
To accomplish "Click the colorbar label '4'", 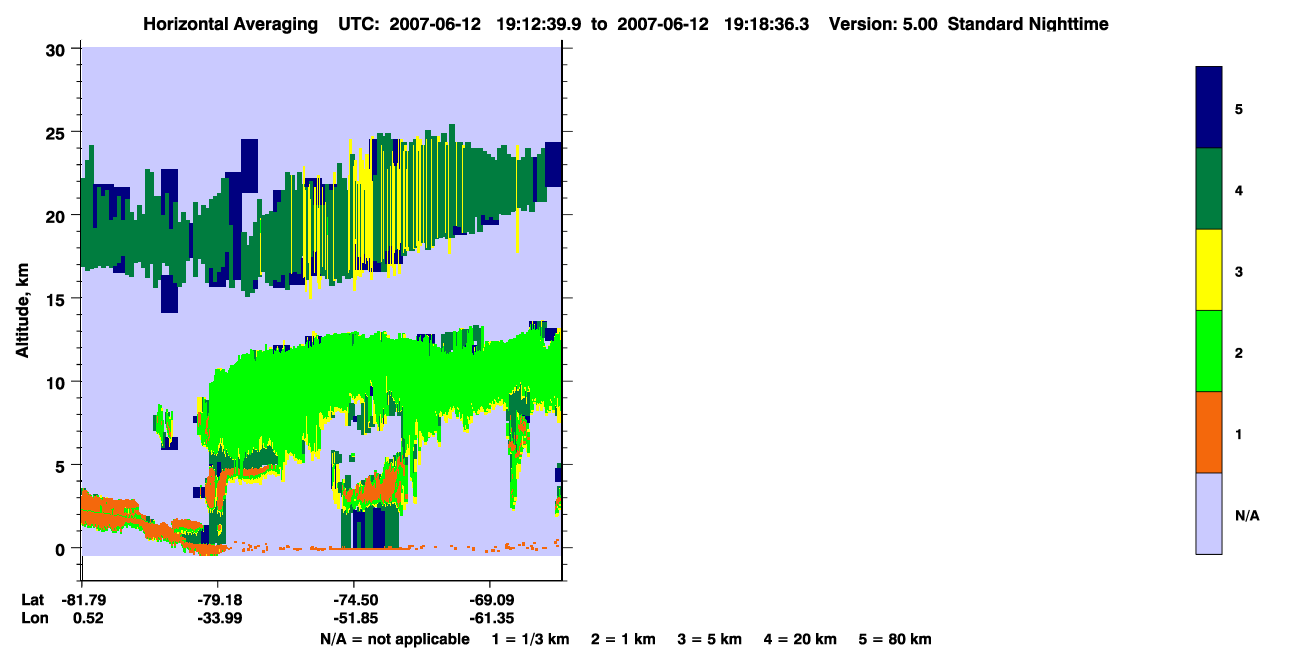I will click(1240, 189).
